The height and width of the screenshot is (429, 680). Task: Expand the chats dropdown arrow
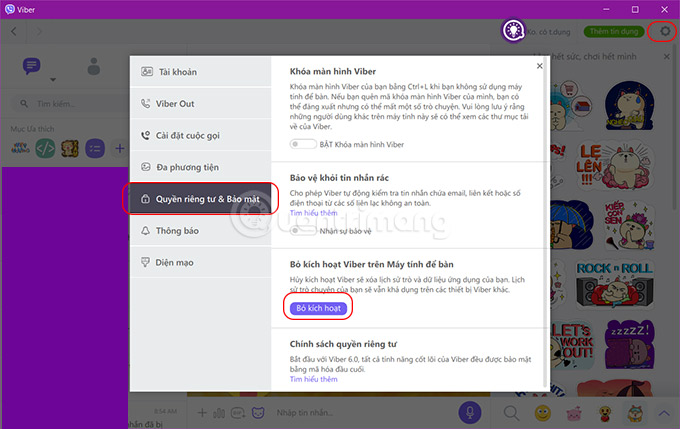pyautogui.click(x=53, y=80)
